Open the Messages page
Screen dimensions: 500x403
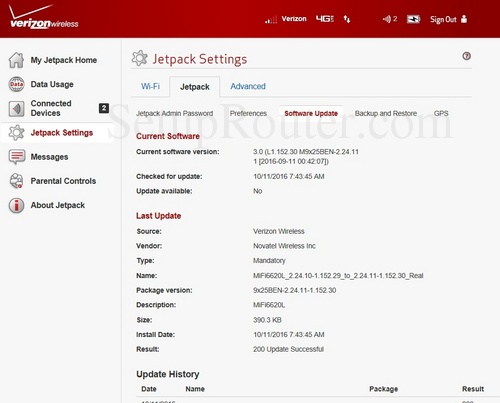(49, 157)
